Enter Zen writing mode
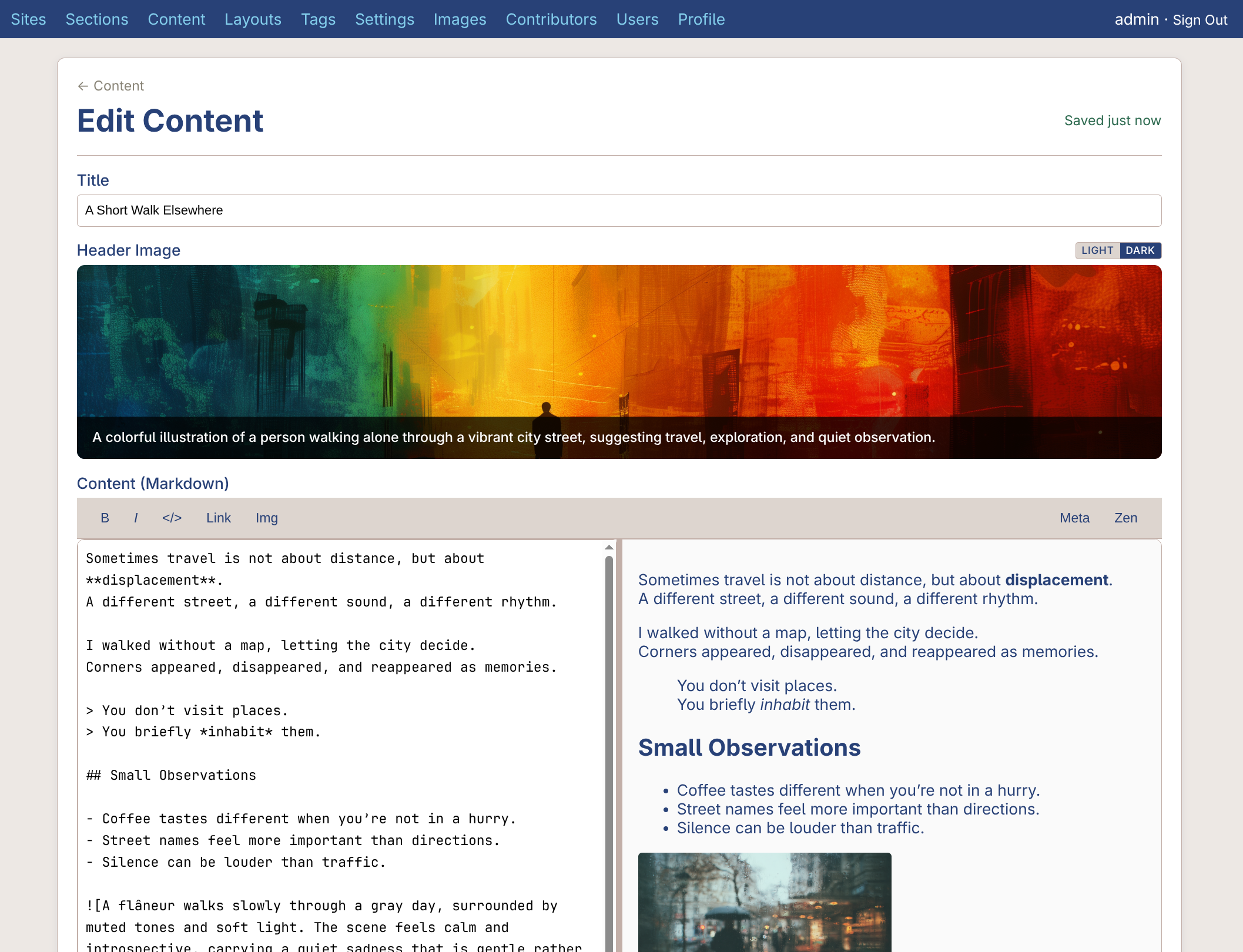 coord(1125,518)
